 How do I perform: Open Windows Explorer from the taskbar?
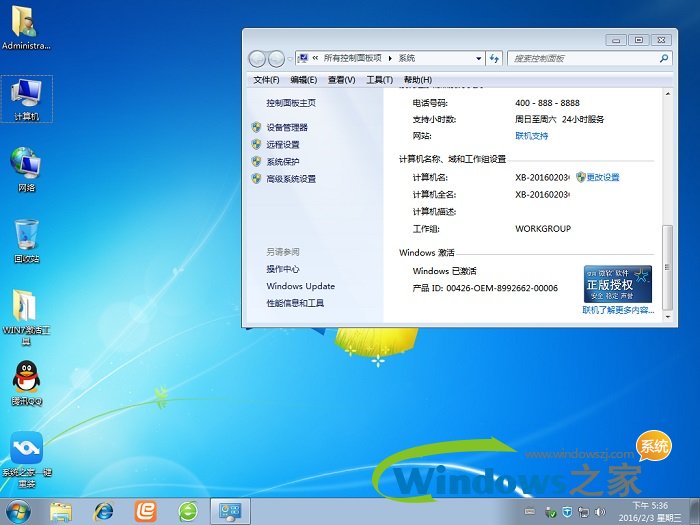coord(61,512)
